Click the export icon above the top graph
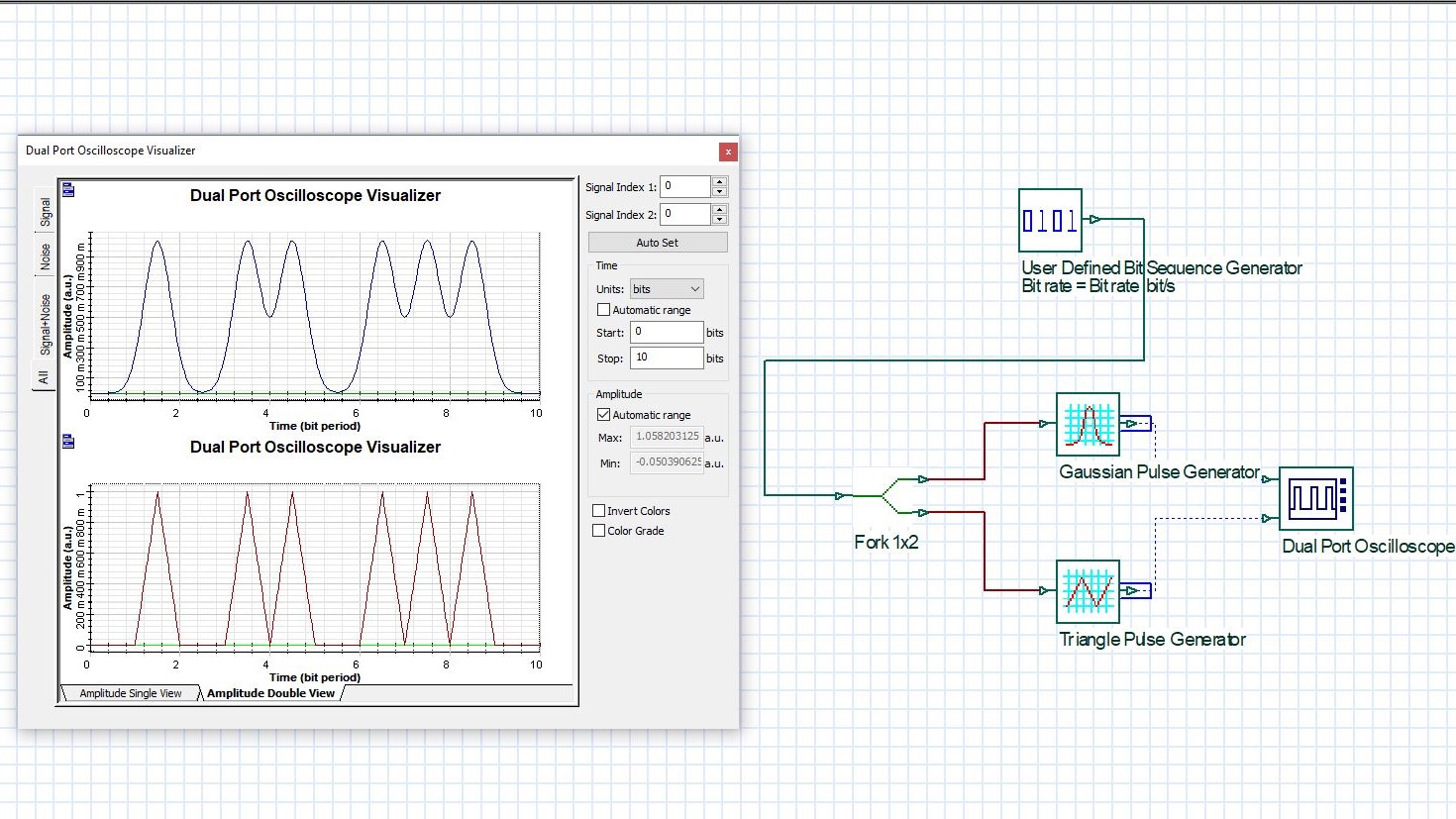 pyautogui.click(x=66, y=189)
